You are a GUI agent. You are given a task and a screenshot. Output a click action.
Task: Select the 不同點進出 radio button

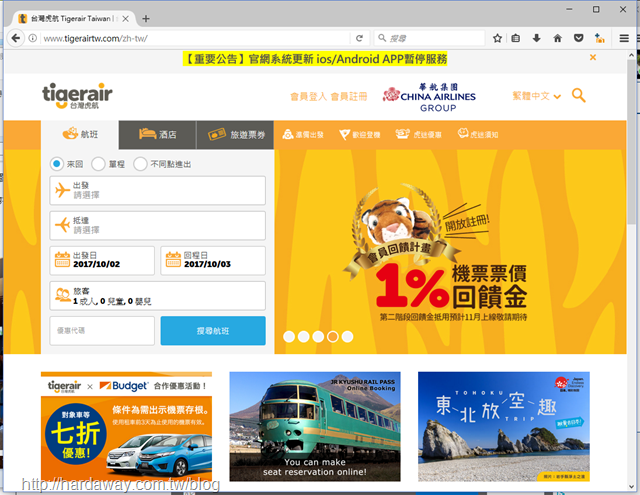[140, 164]
